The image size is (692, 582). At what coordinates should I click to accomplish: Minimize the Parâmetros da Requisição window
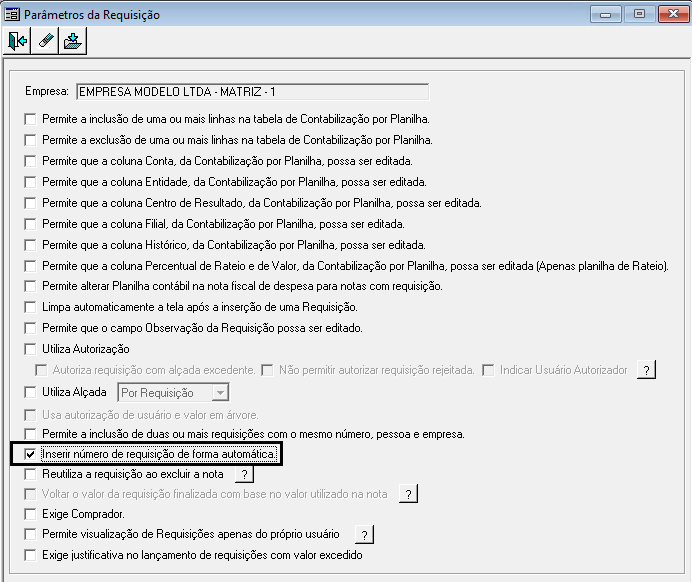pyautogui.click(x=606, y=15)
